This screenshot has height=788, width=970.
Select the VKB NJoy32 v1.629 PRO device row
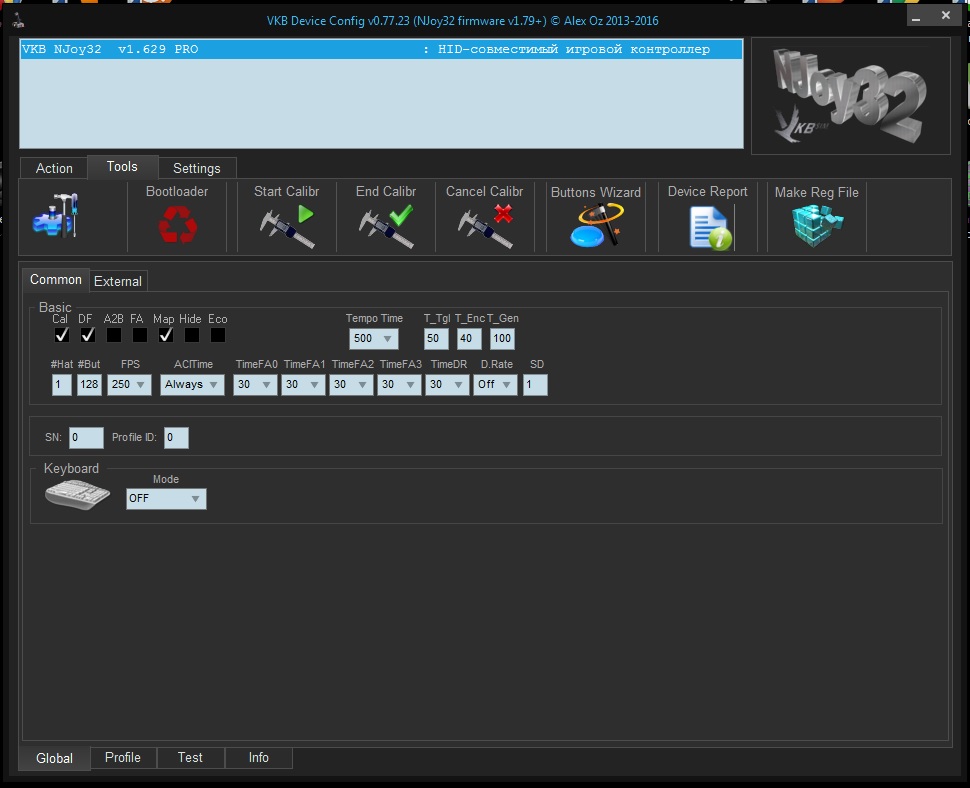[381, 49]
